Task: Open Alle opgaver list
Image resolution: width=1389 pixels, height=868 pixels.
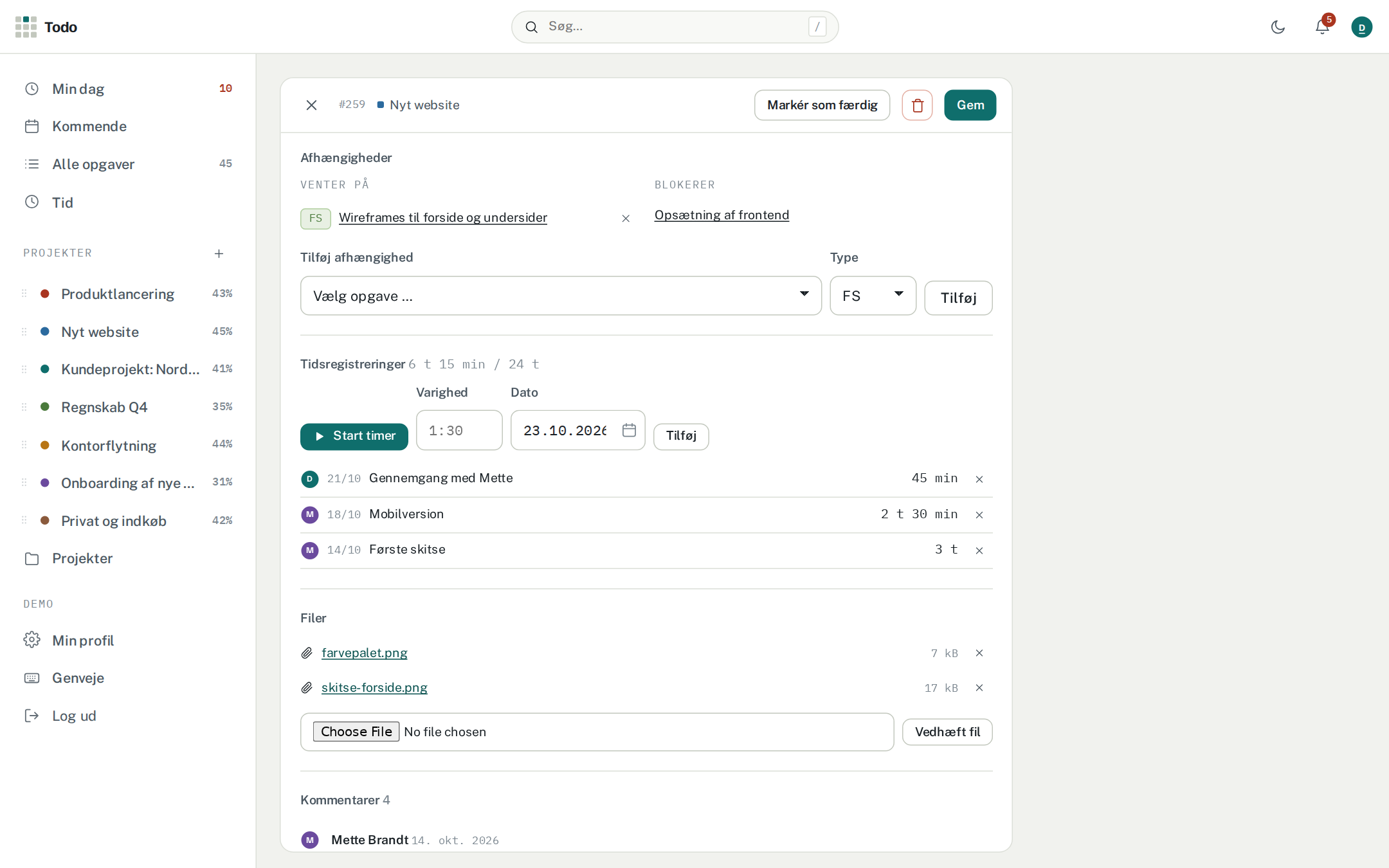Action: 128,164
